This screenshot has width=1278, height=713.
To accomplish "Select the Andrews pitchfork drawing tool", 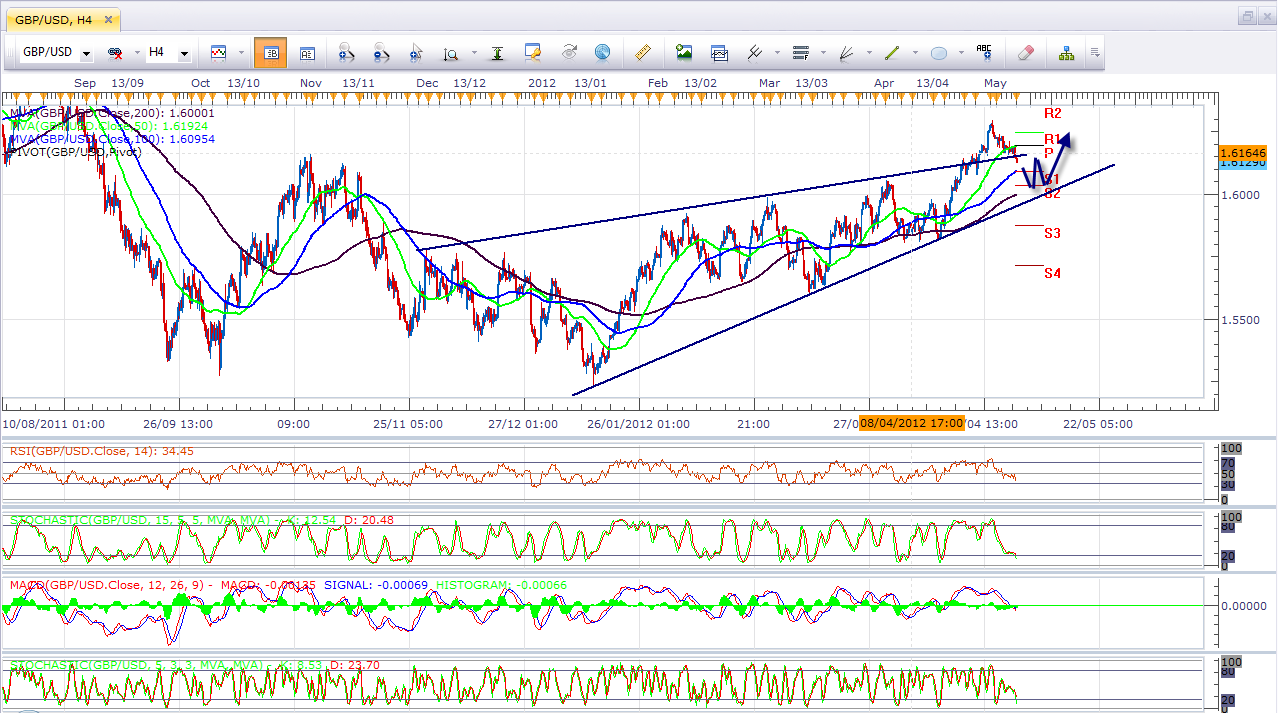I will pos(755,52).
